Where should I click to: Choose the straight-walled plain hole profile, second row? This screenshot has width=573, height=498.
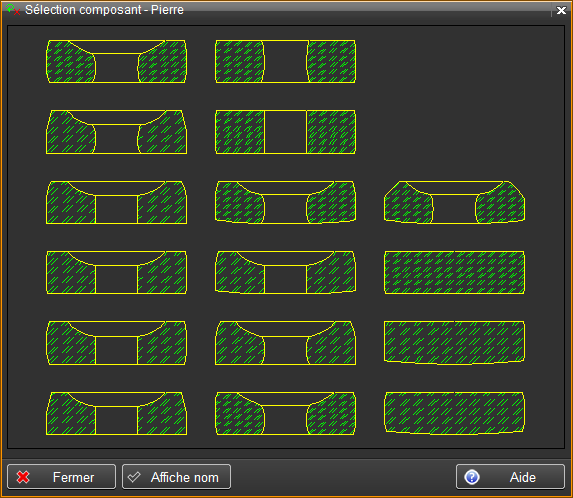pos(285,132)
